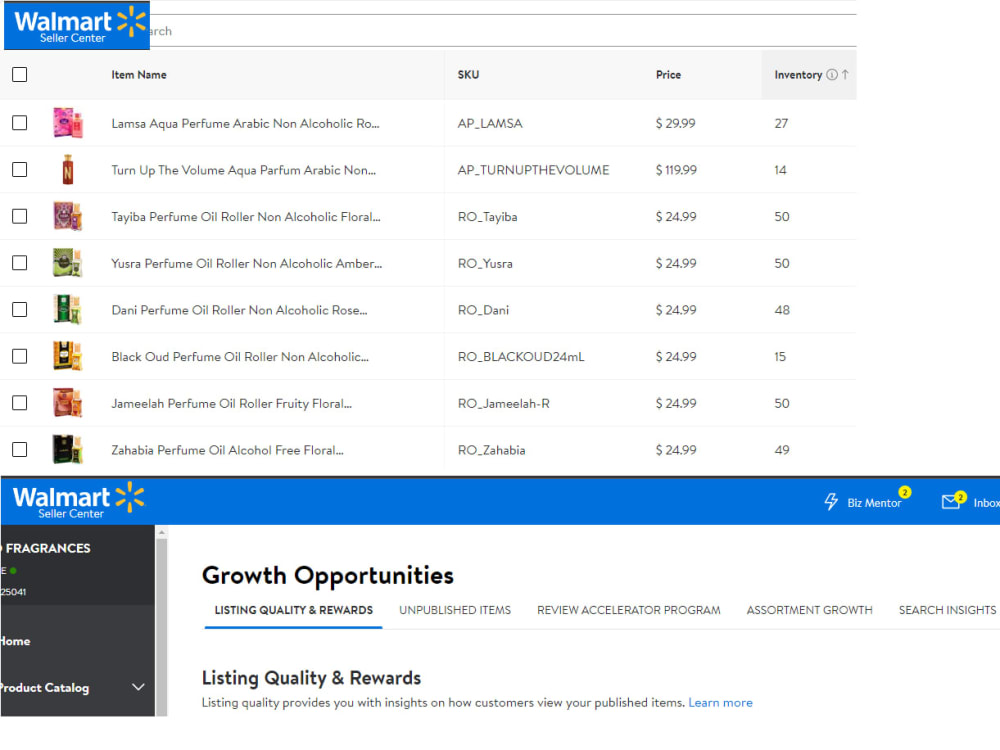The width and height of the screenshot is (1000, 750).
Task: Click the sidebar scrollbar up arrow
Action: pos(161,531)
